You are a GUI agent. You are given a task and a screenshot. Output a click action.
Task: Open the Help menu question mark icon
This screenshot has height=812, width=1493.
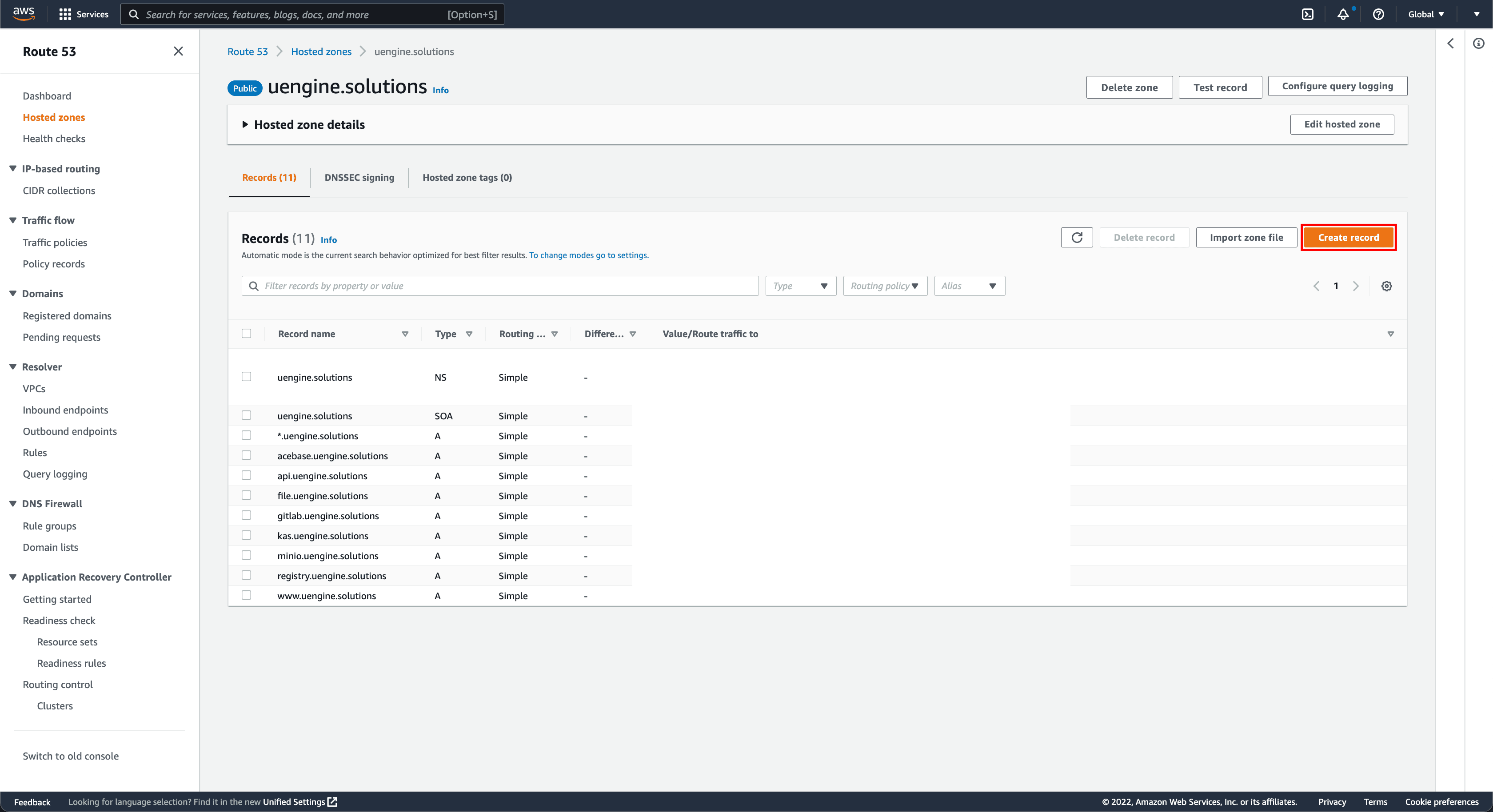click(1379, 14)
